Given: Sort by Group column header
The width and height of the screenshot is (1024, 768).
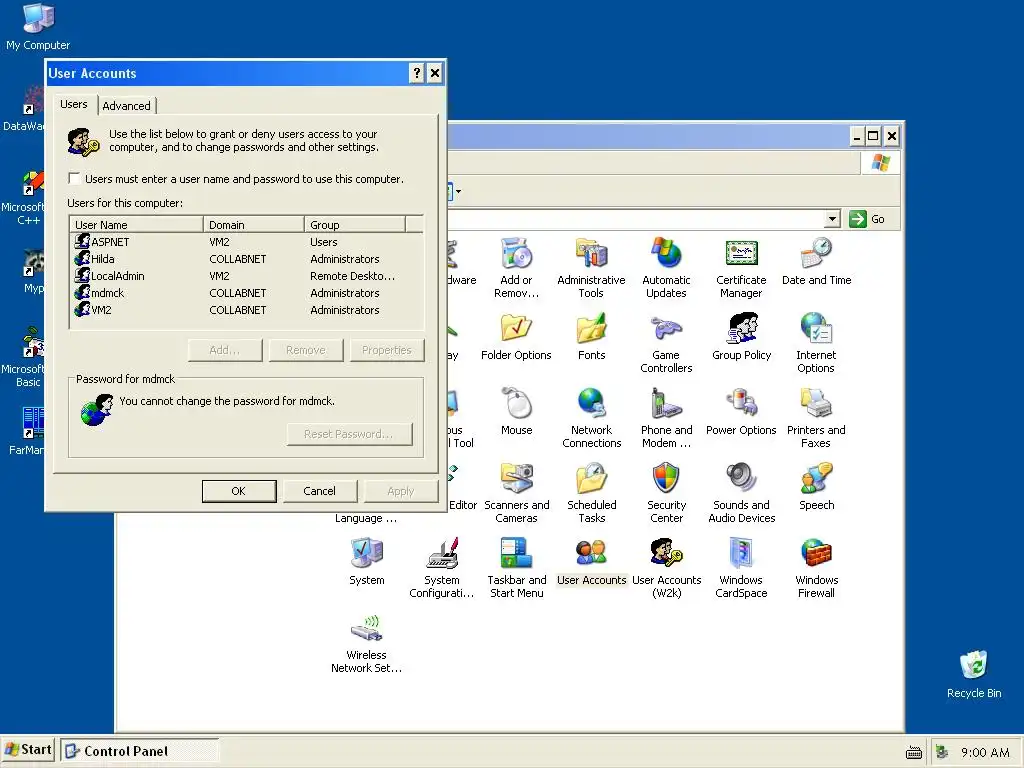Looking at the screenshot, I should 355,225.
